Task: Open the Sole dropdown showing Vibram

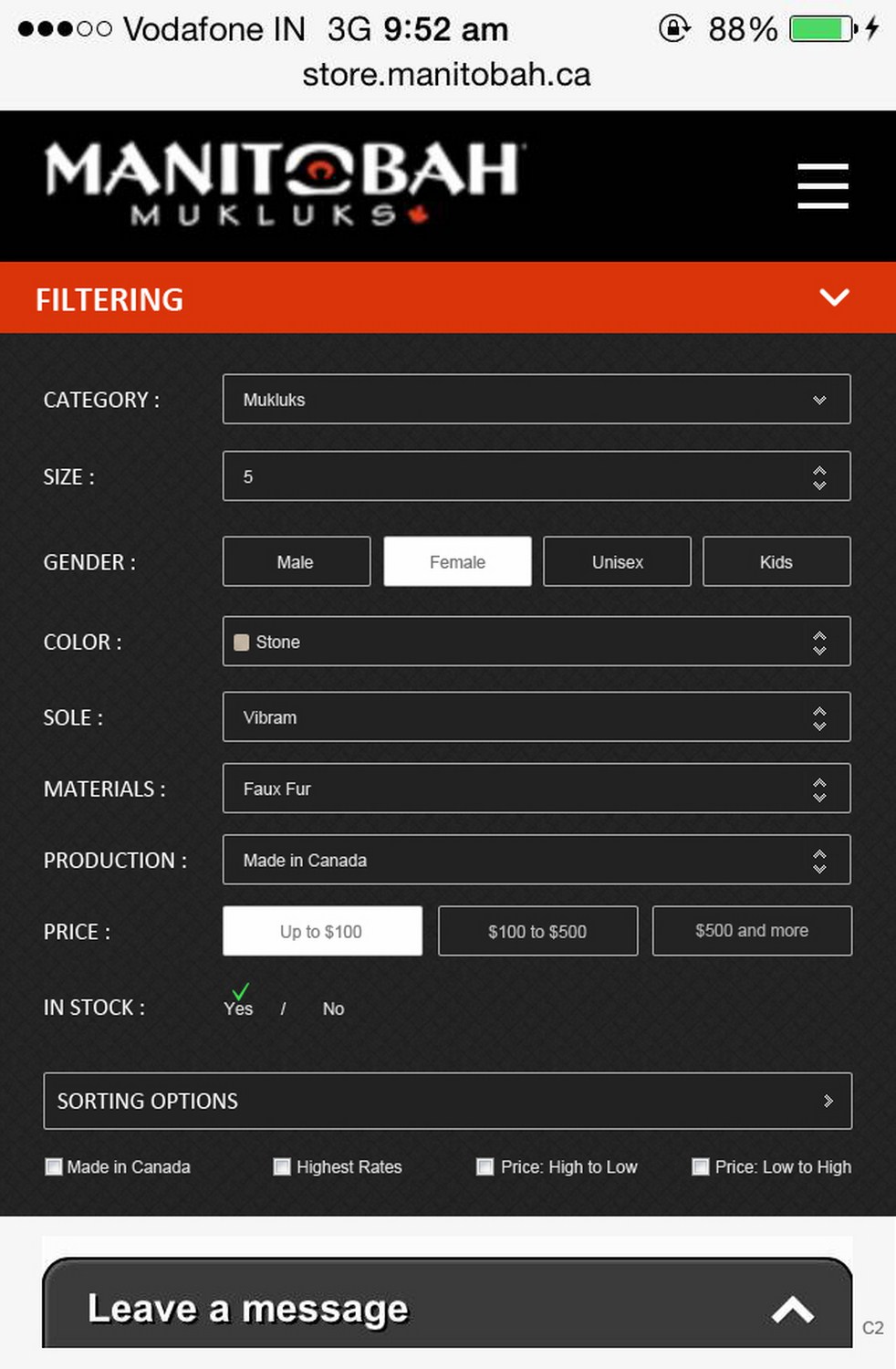Action: click(x=537, y=717)
